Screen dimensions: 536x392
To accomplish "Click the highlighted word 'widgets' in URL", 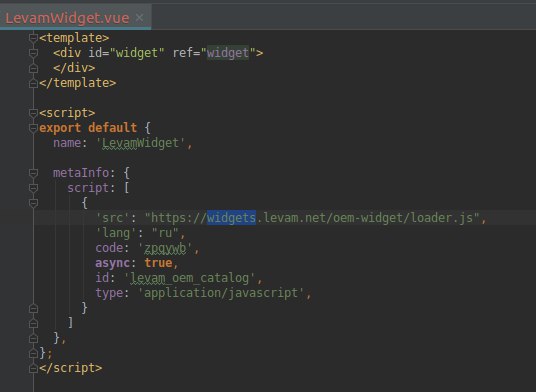I will pos(231,218).
